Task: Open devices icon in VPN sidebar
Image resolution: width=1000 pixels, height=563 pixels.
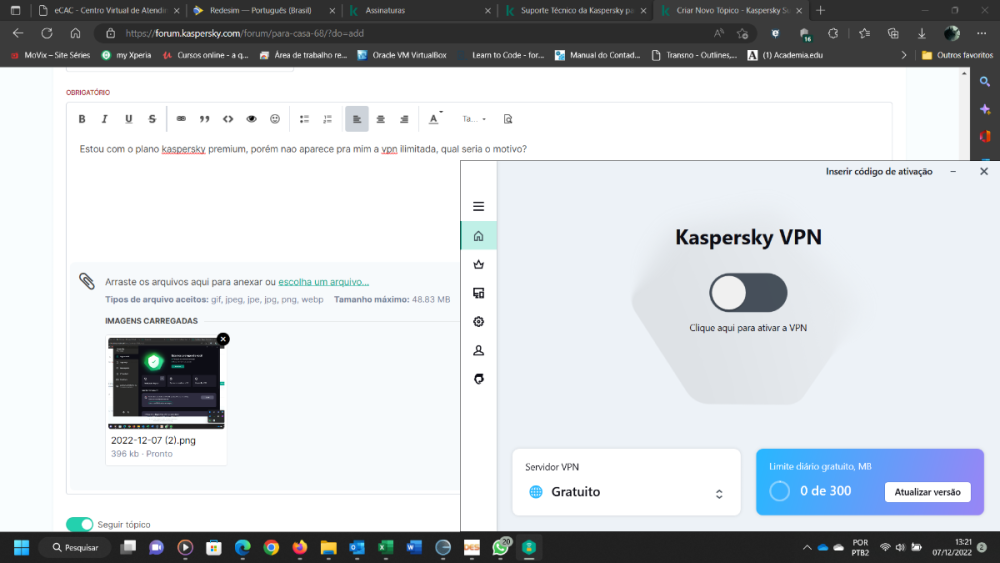Action: pos(478,293)
